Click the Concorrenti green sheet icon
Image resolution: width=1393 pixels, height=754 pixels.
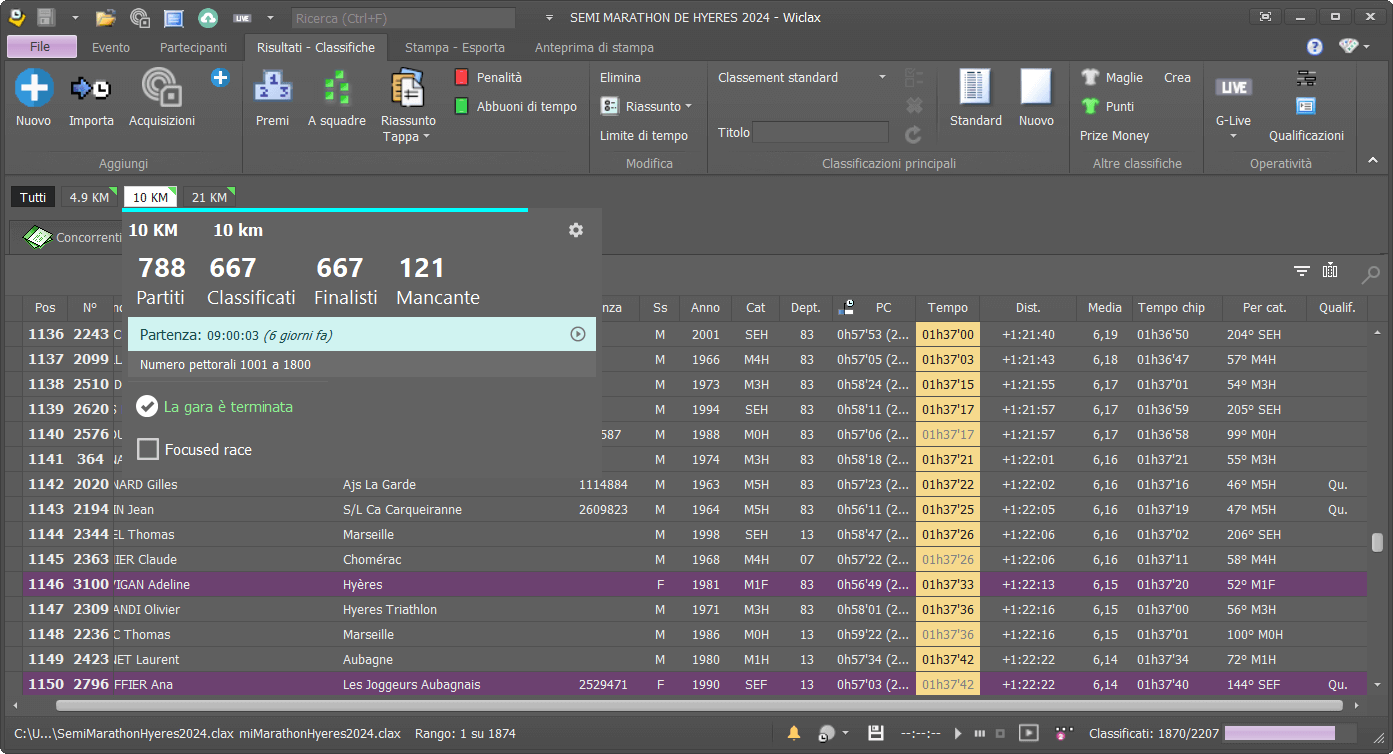38,238
